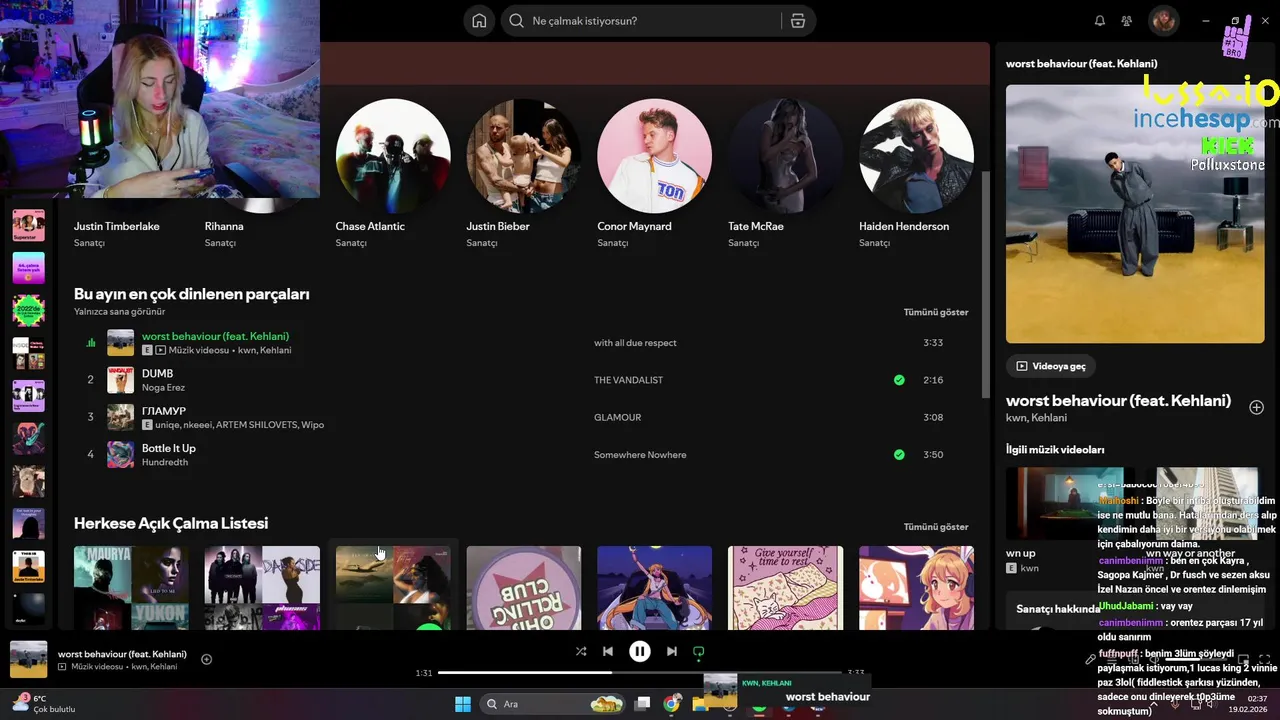Toggle repeat mode

point(699,651)
